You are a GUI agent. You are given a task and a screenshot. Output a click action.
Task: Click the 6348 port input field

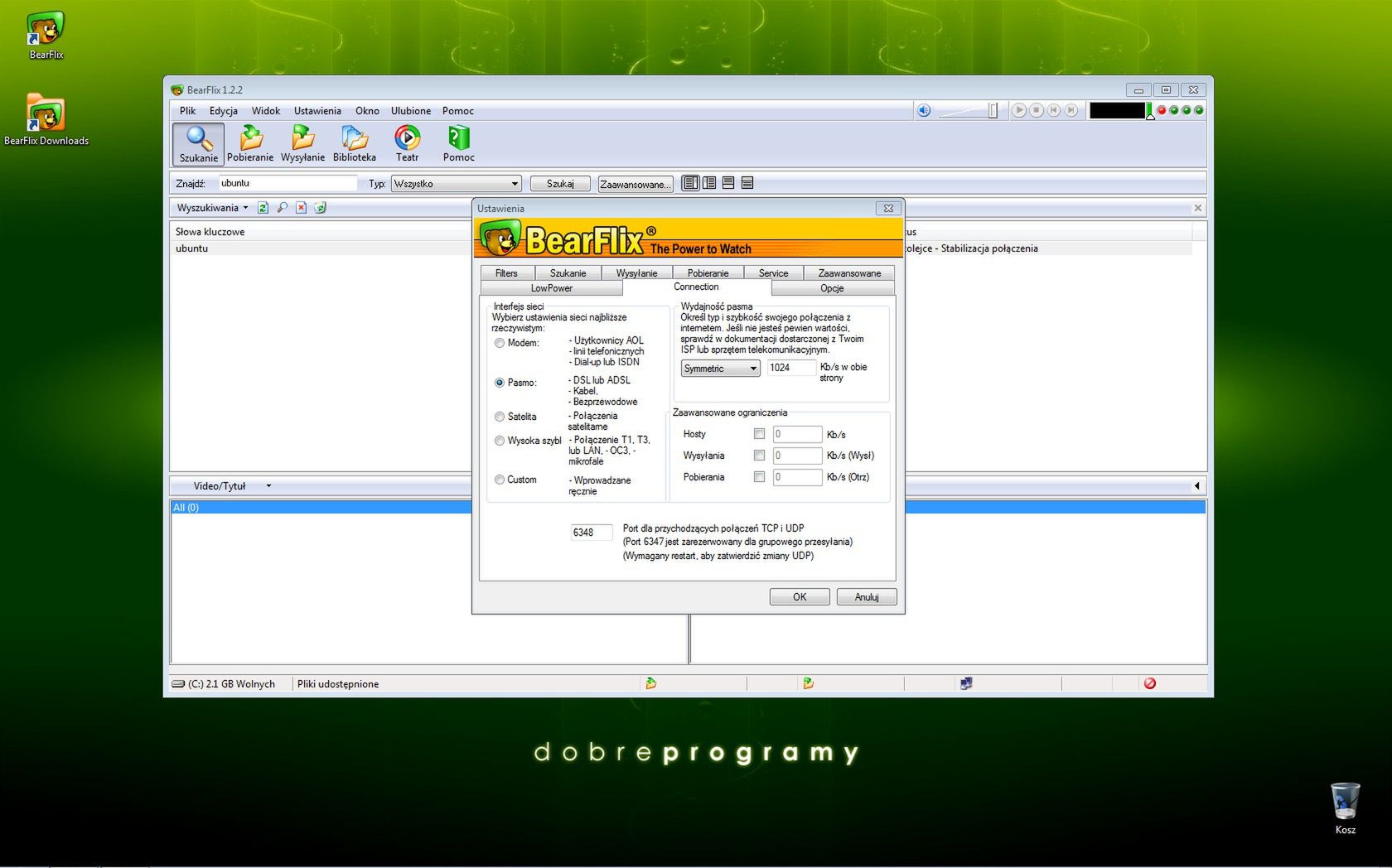tap(592, 533)
